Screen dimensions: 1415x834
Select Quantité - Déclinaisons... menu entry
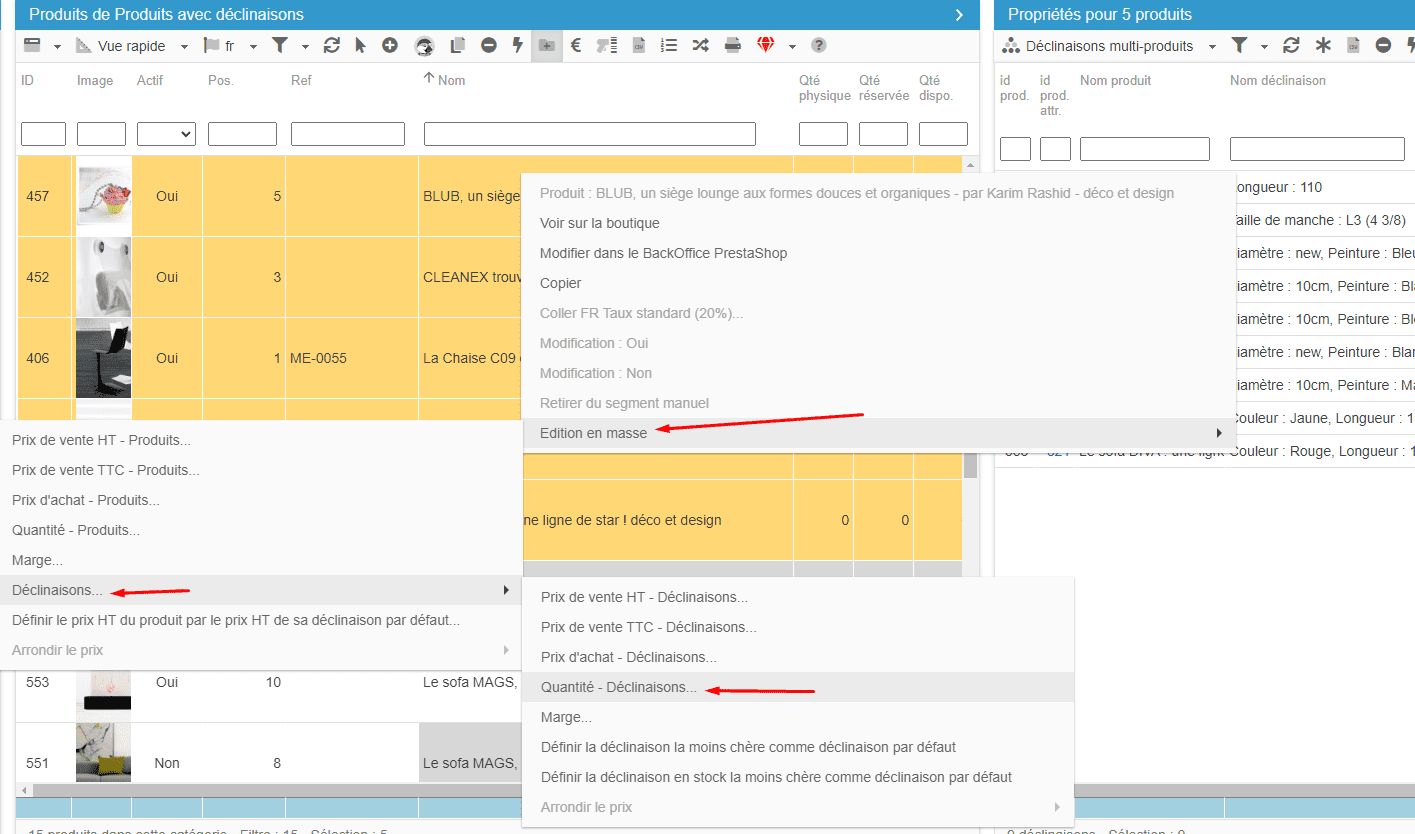[x=618, y=687]
